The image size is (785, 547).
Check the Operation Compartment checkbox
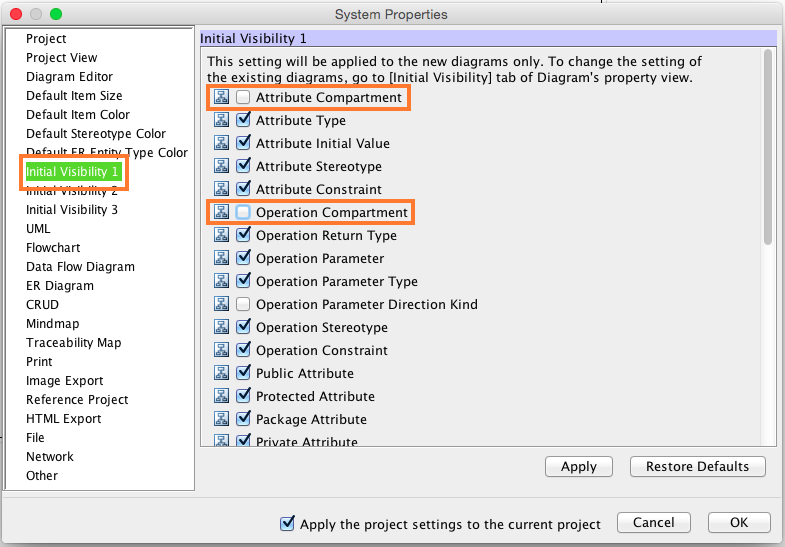pos(243,213)
